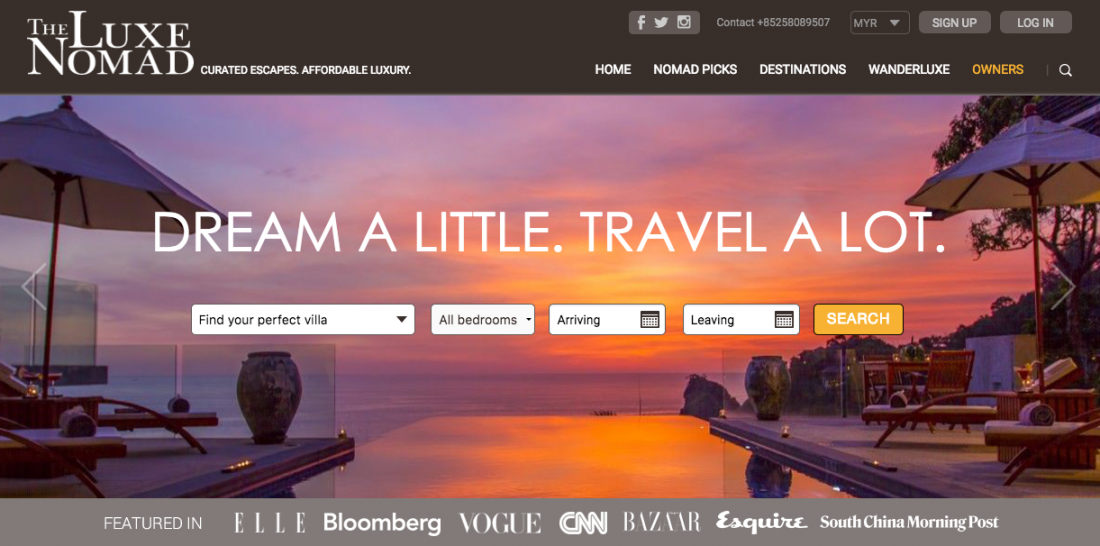Open calendar icon in Leaving field
The width and height of the screenshot is (1100, 546).
(784, 319)
